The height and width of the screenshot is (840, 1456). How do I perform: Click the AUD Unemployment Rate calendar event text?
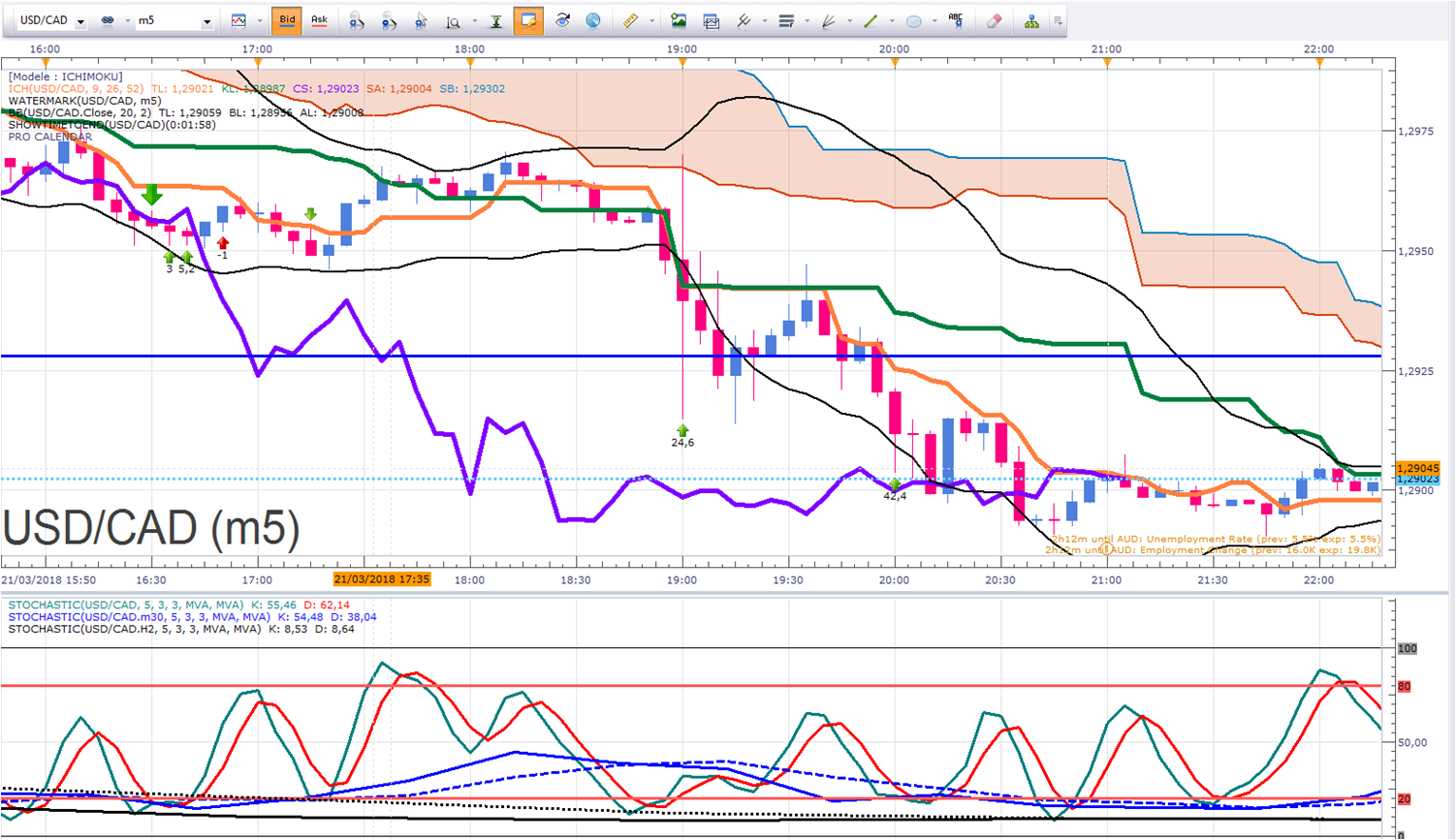[x=1216, y=539]
